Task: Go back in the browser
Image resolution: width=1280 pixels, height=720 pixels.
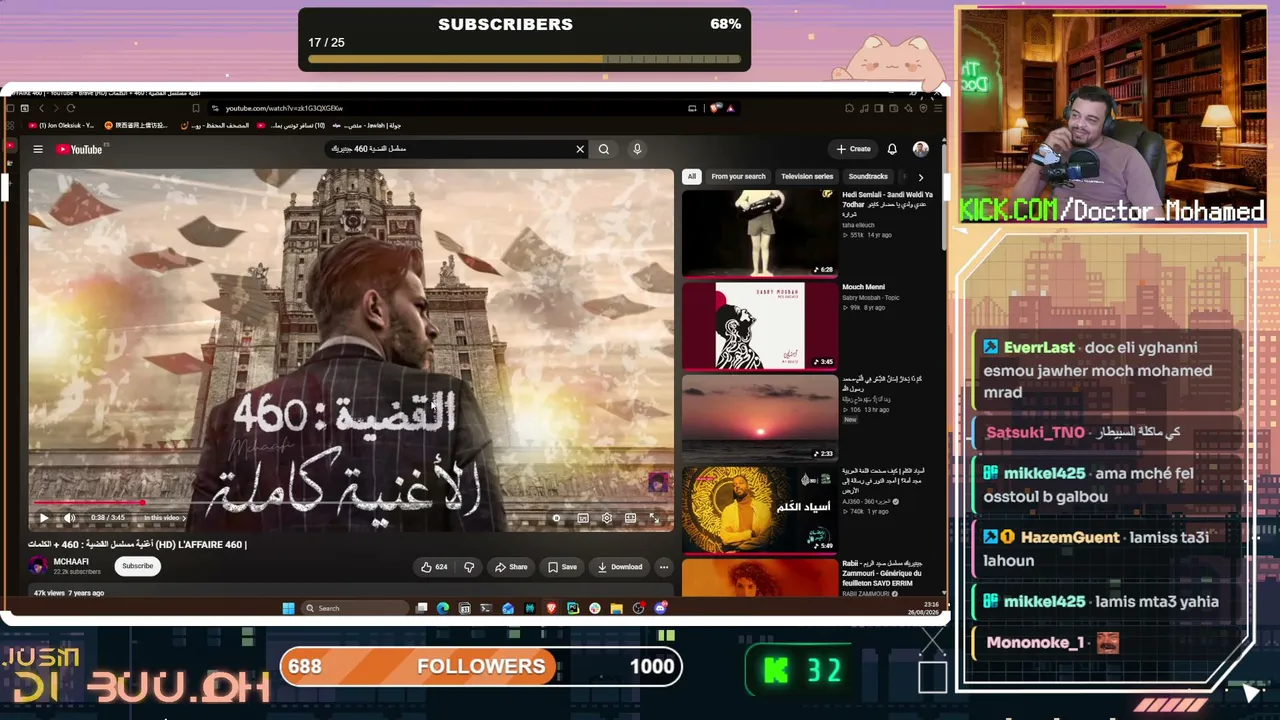Action: coord(42,108)
